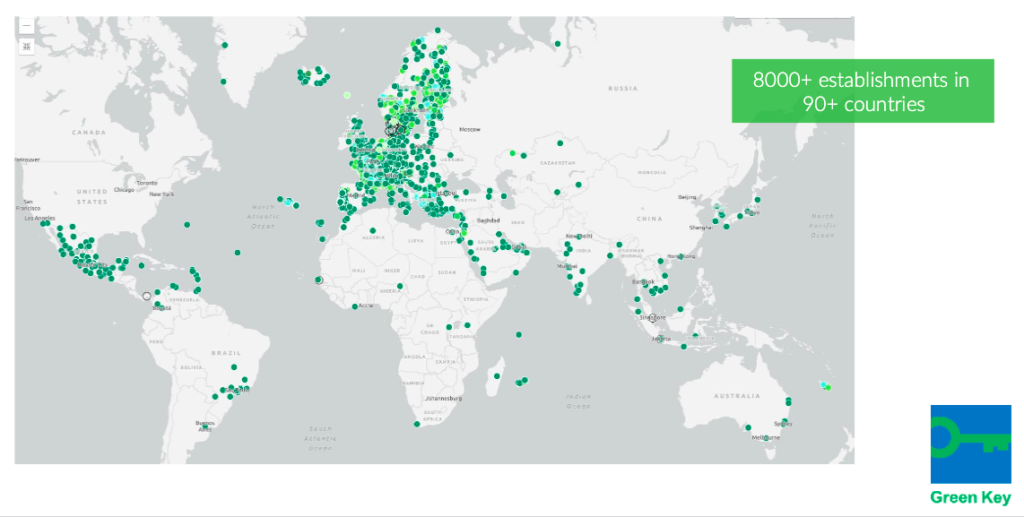Select the green marker in Kazakhstan
Screen dimensions: 1024x517
559,143
